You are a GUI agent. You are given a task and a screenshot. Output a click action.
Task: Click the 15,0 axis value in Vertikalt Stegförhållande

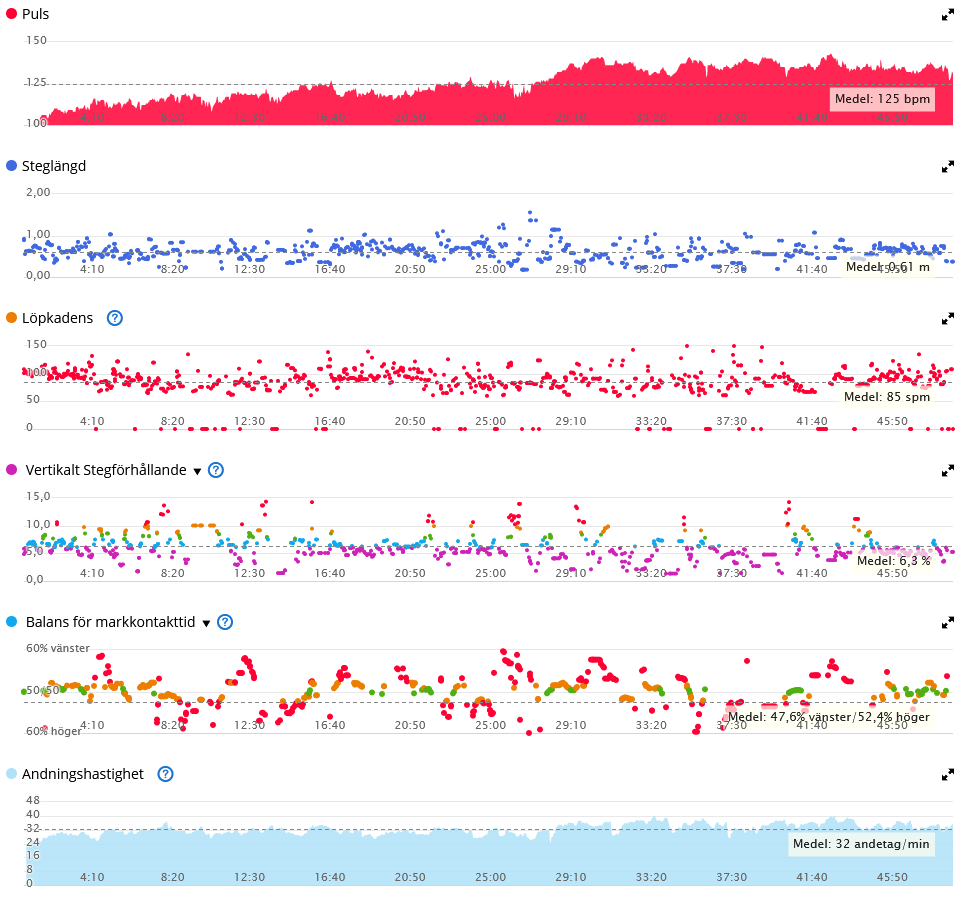pos(38,497)
